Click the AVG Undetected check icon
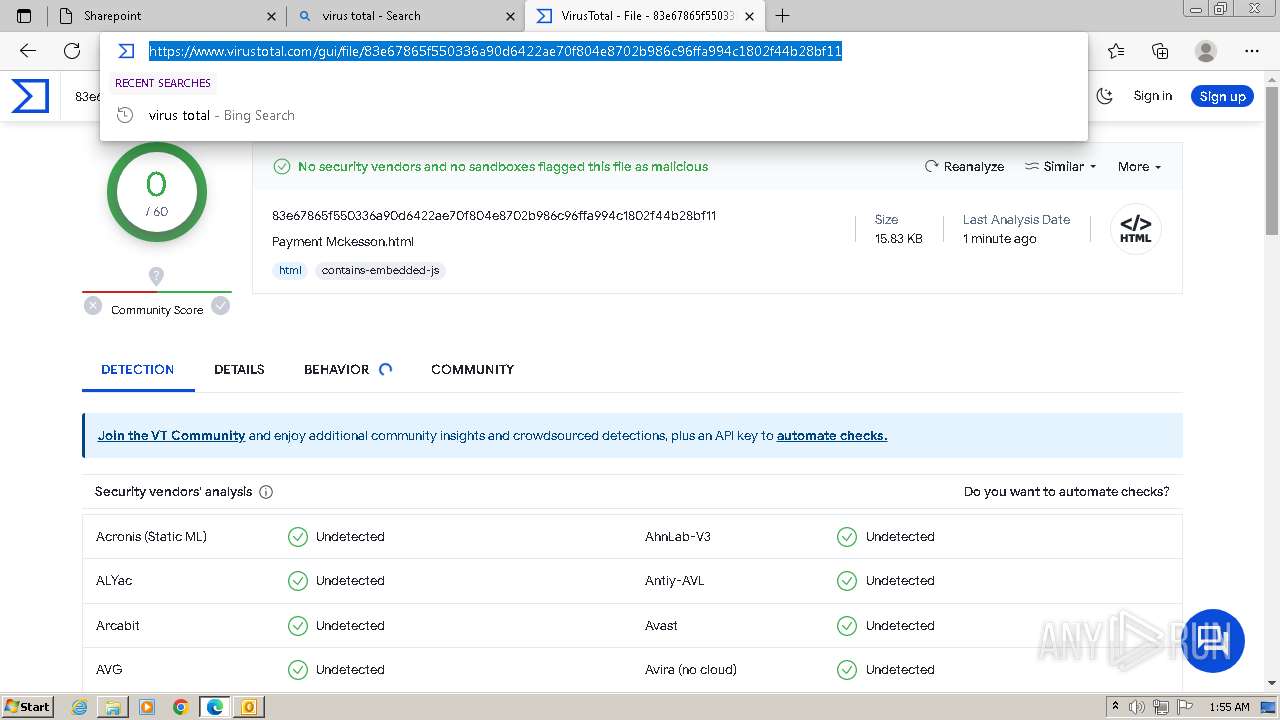 tap(298, 670)
